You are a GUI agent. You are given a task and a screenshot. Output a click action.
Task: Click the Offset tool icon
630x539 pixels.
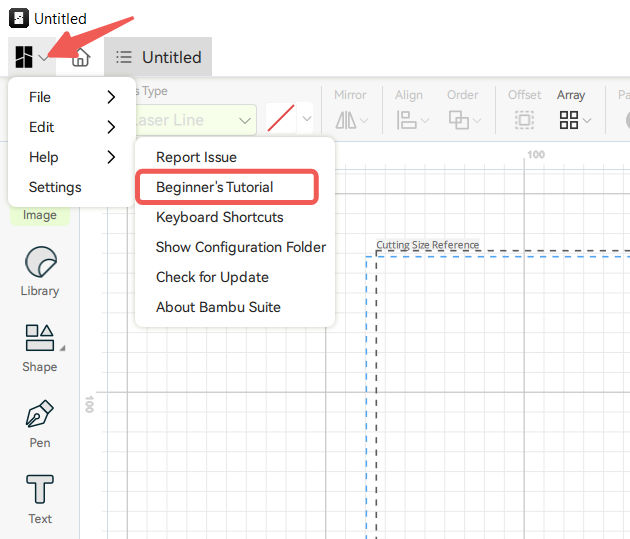524,120
